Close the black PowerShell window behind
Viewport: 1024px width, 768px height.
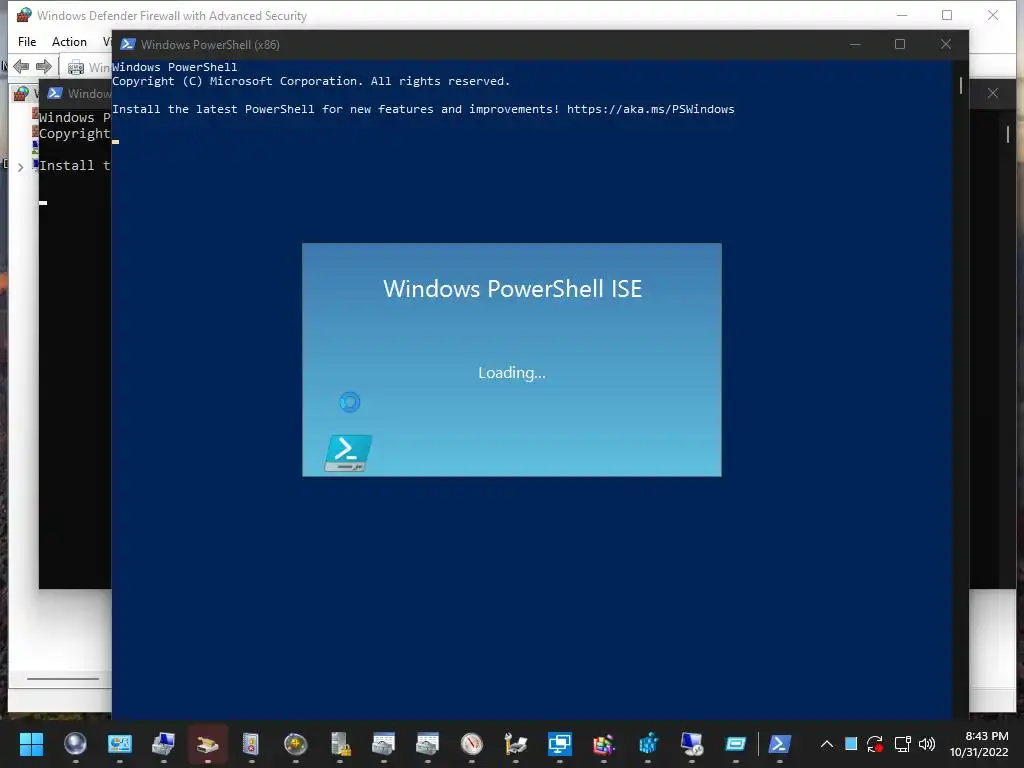click(993, 93)
